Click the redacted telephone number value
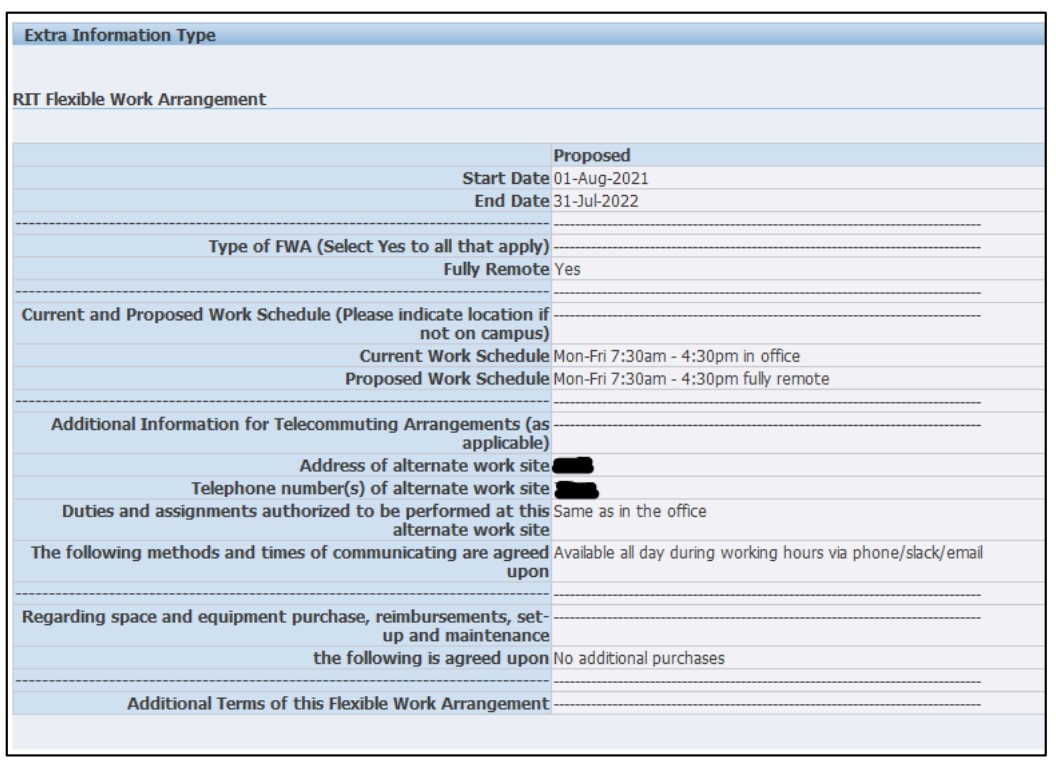The height and width of the screenshot is (763, 1056). tap(575, 489)
